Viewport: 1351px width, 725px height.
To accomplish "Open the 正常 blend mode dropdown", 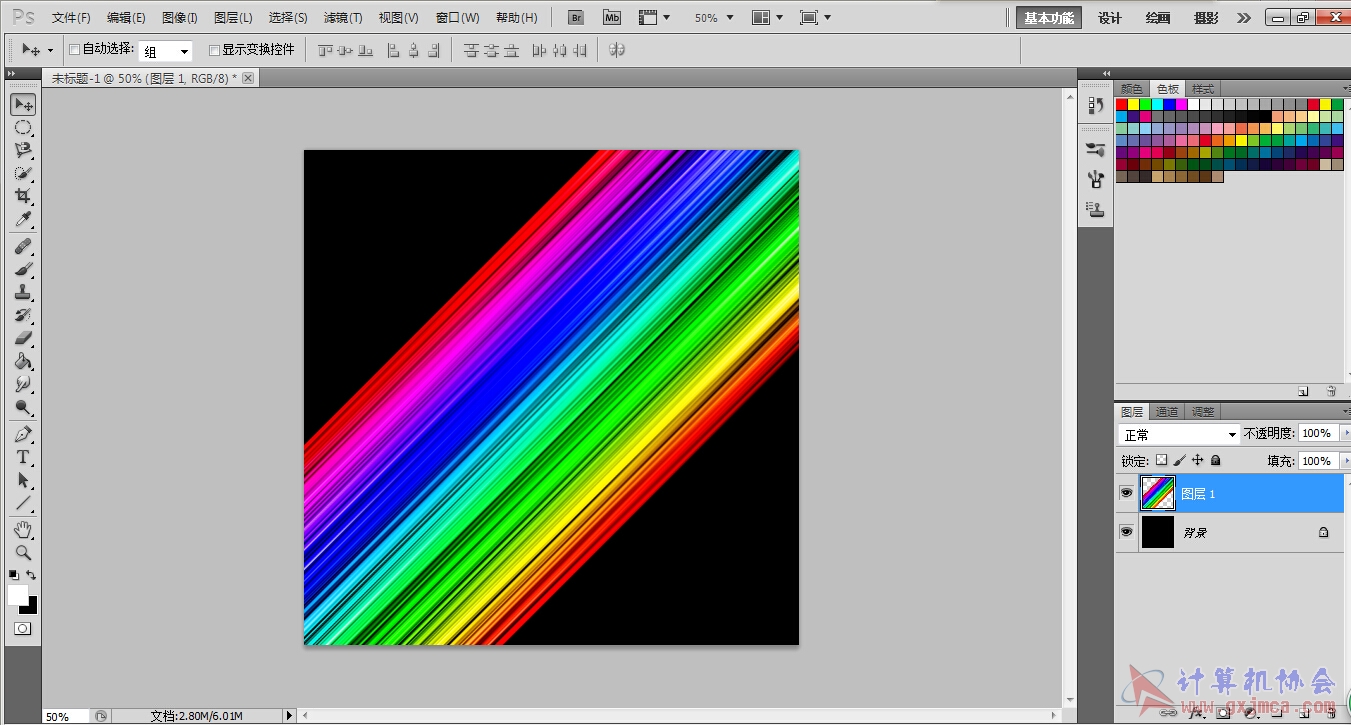I will [x=1179, y=435].
